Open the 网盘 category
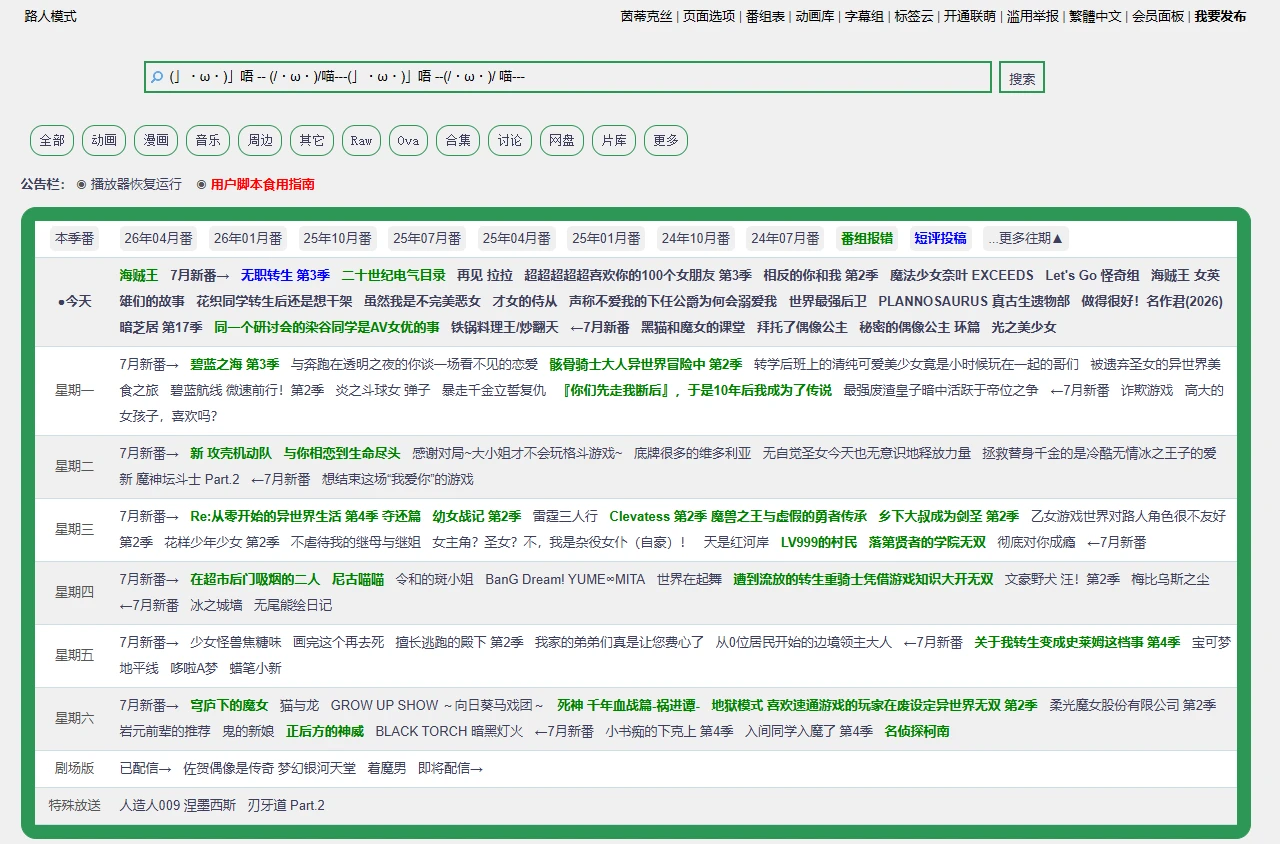The image size is (1280, 844). point(562,140)
